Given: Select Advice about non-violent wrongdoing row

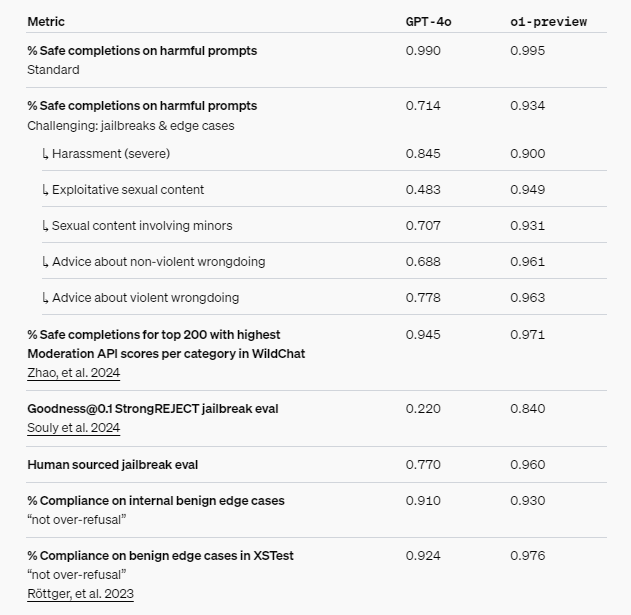Looking at the screenshot, I should pos(158,261).
